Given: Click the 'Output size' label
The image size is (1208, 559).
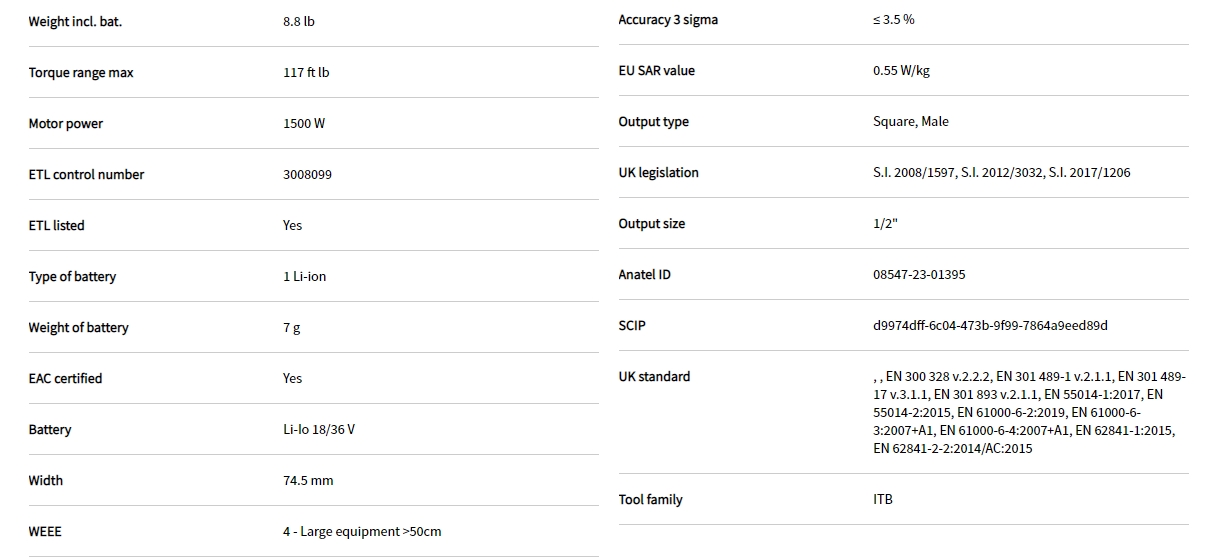Looking at the screenshot, I should 652,224.
